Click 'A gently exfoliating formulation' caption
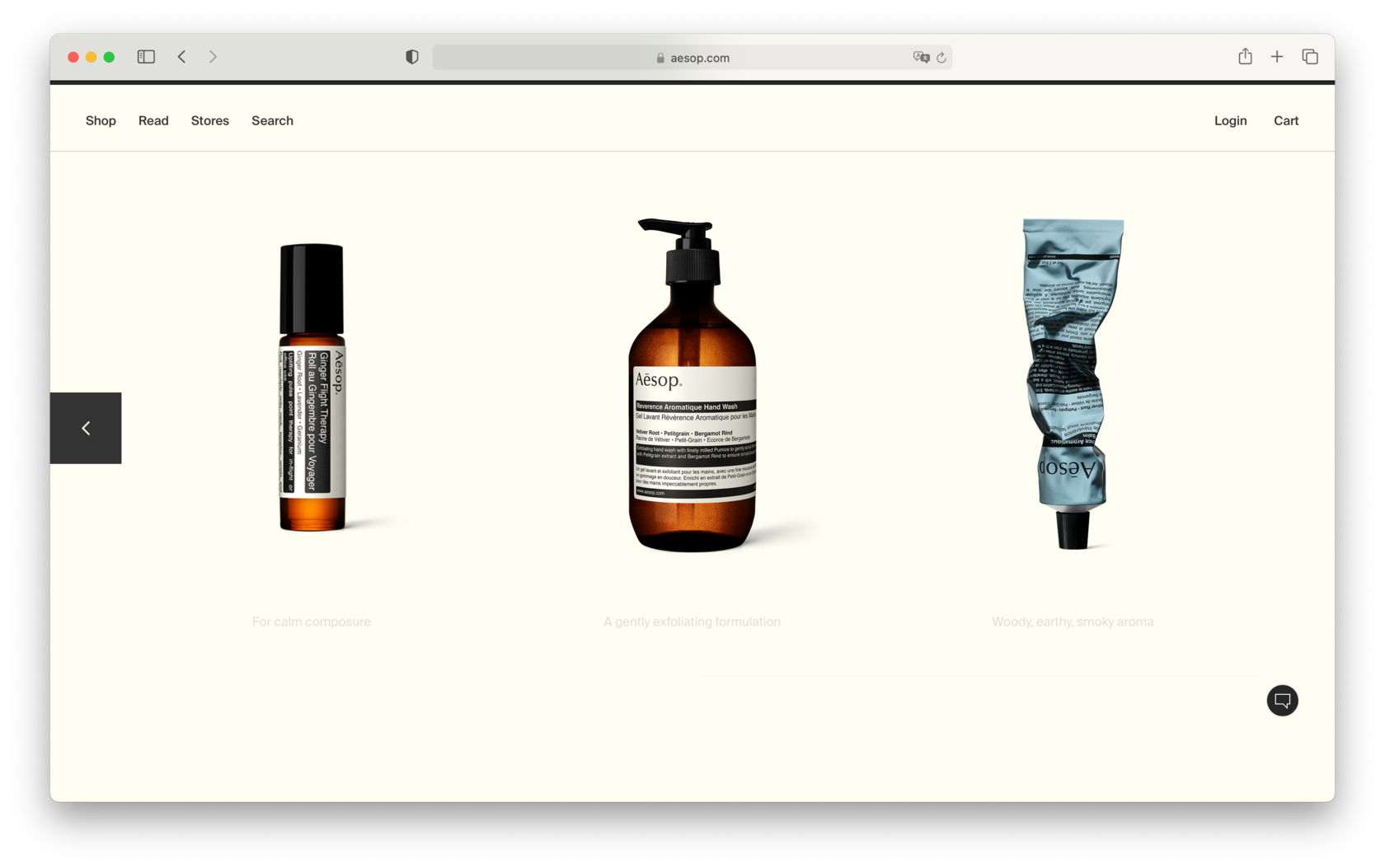Screen dimensions: 1385x868 point(692,622)
